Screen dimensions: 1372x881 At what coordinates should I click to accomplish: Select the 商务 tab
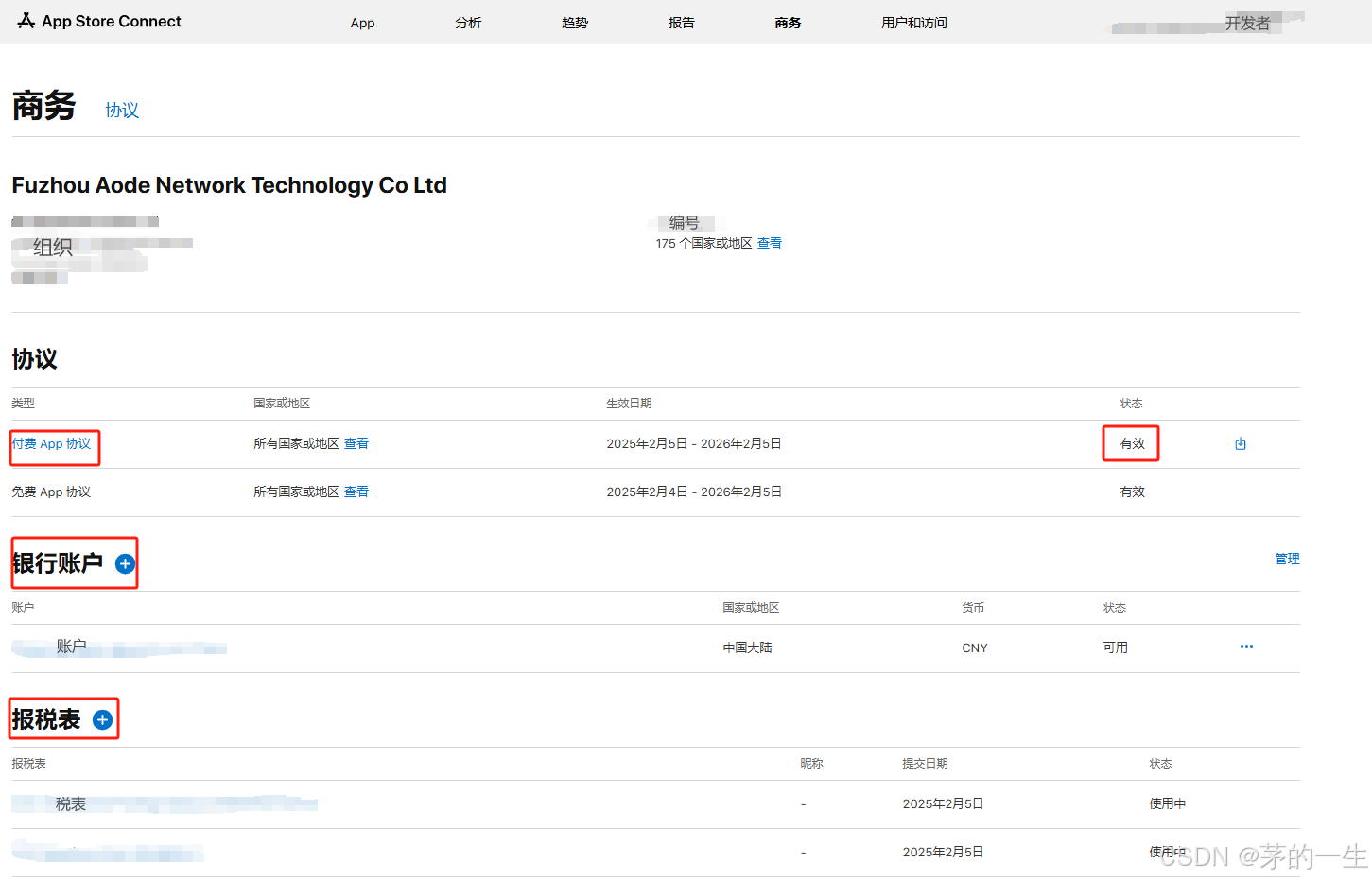pos(788,23)
